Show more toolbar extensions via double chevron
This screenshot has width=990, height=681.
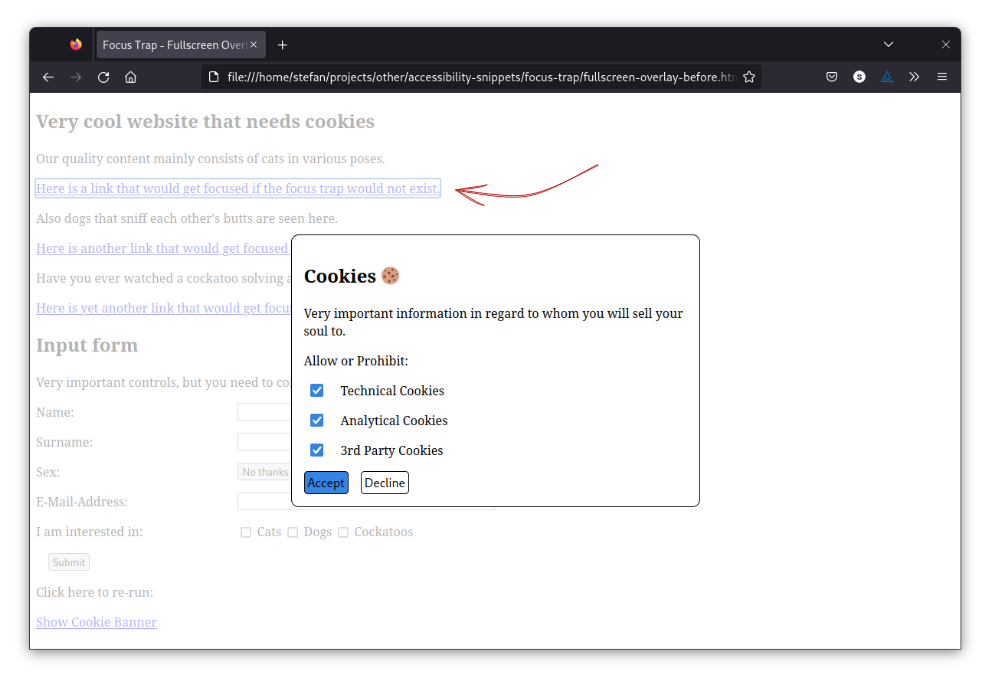coord(914,77)
